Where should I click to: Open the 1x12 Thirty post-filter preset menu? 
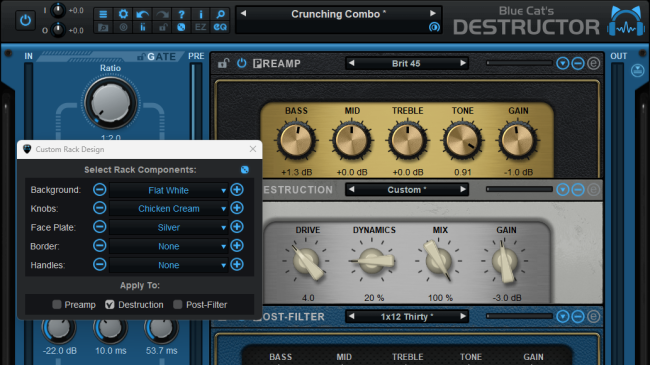[x=406, y=317]
